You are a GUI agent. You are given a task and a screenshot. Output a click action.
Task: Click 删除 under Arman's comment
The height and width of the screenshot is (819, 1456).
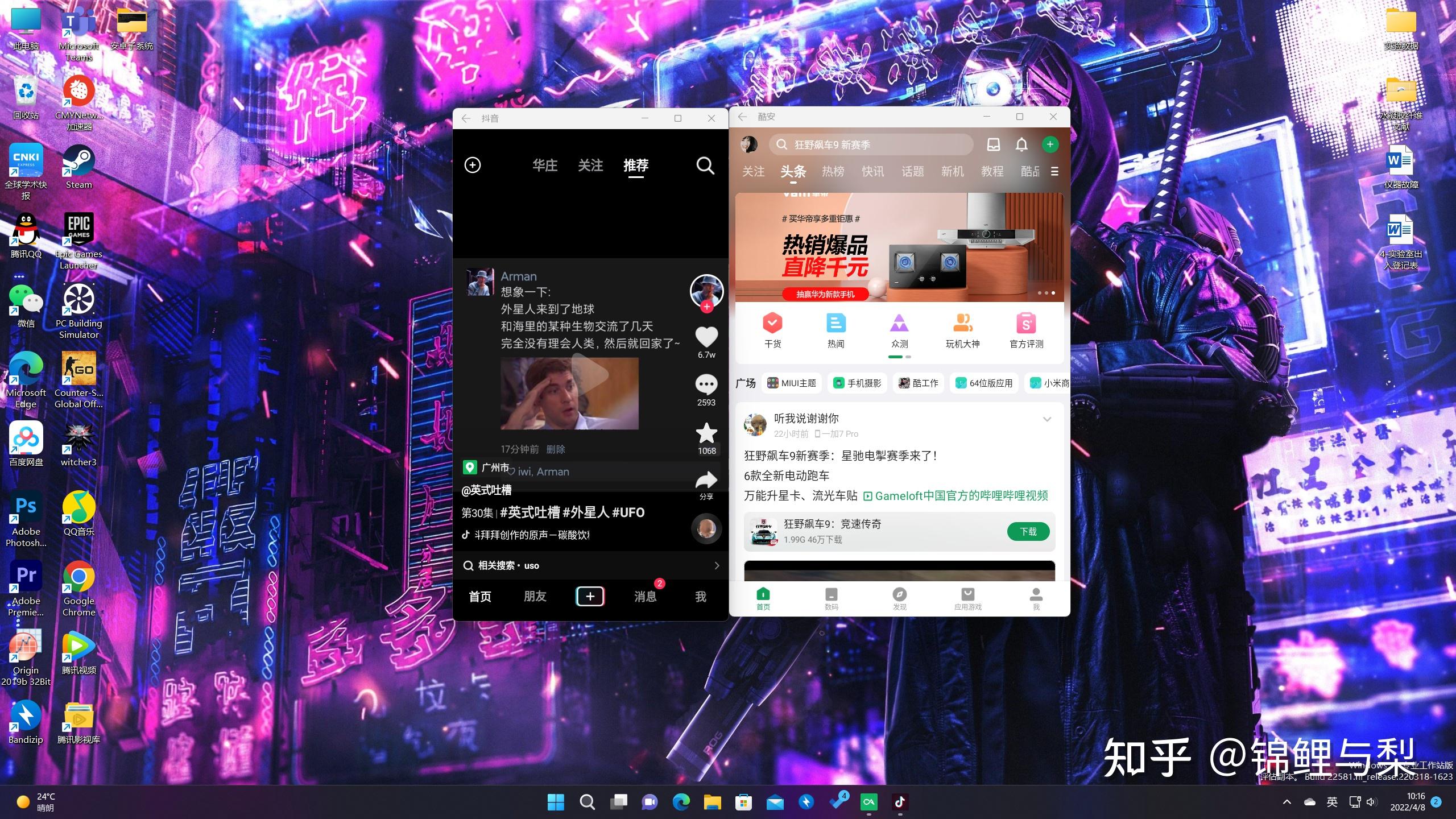pyautogui.click(x=556, y=449)
